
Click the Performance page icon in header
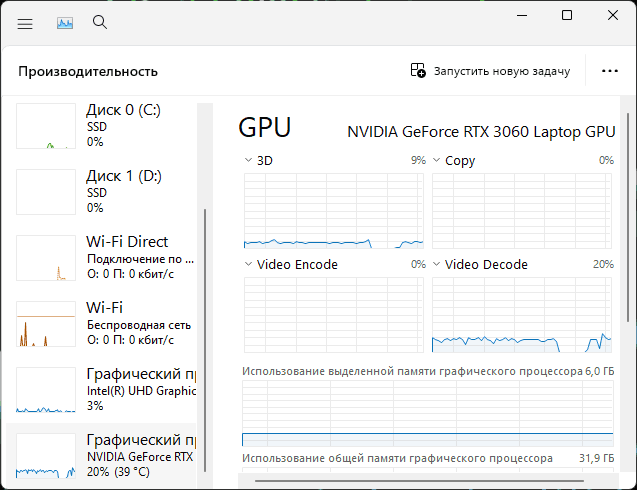click(x=65, y=23)
